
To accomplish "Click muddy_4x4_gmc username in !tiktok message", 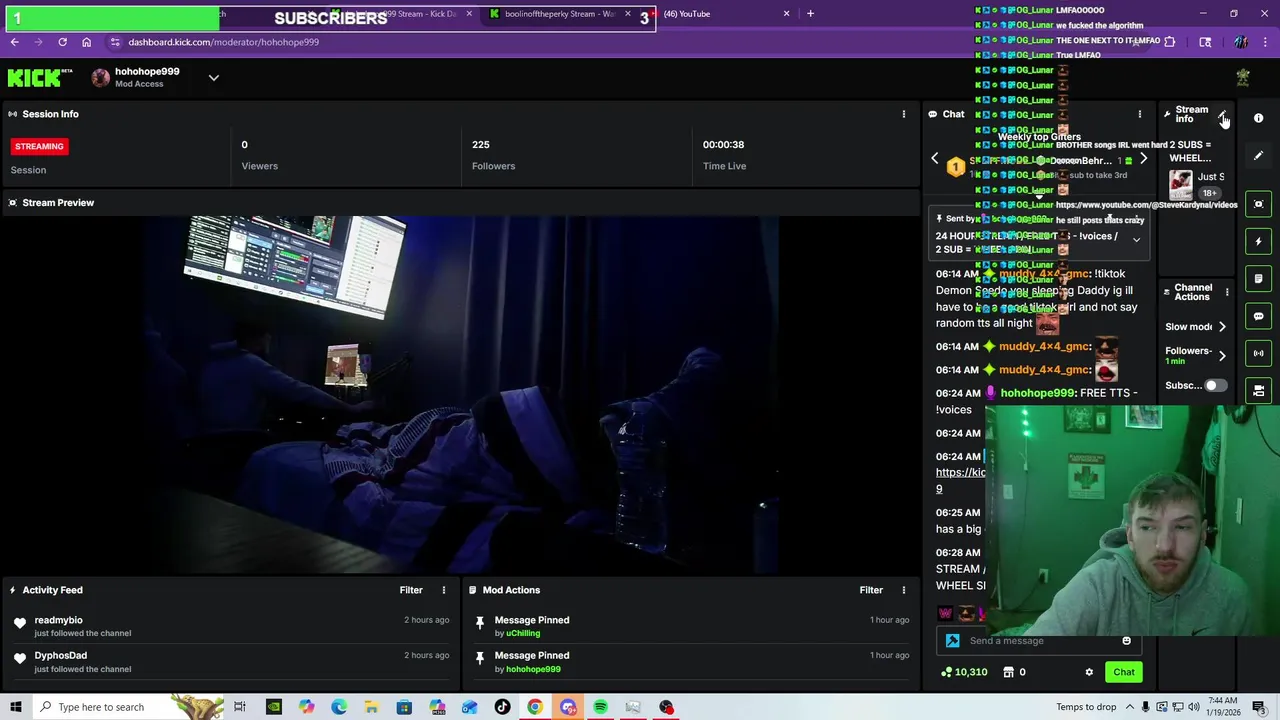I will 1044,273.
